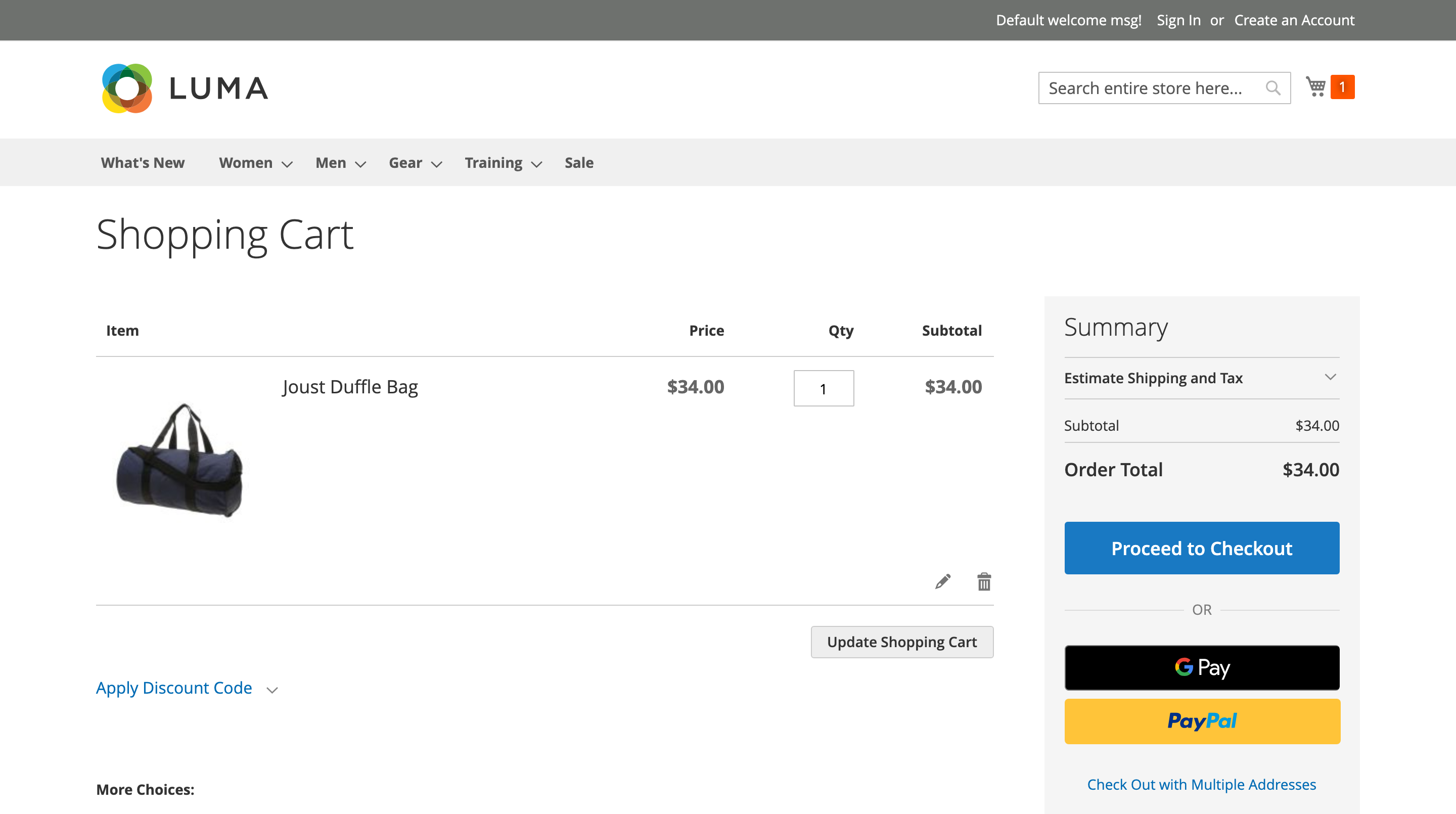Open the Women menu item
This screenshot has width=1456, height=814.
pyautogui.click(x=245, y=163)
